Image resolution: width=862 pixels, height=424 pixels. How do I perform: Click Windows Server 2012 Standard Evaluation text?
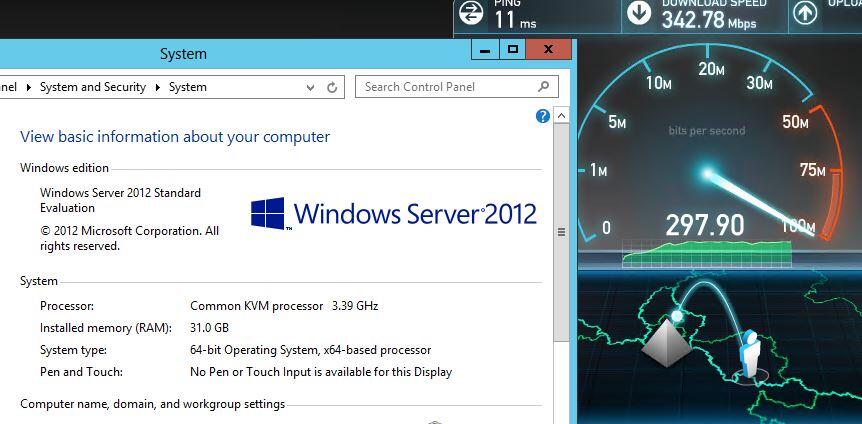[120, 200]
